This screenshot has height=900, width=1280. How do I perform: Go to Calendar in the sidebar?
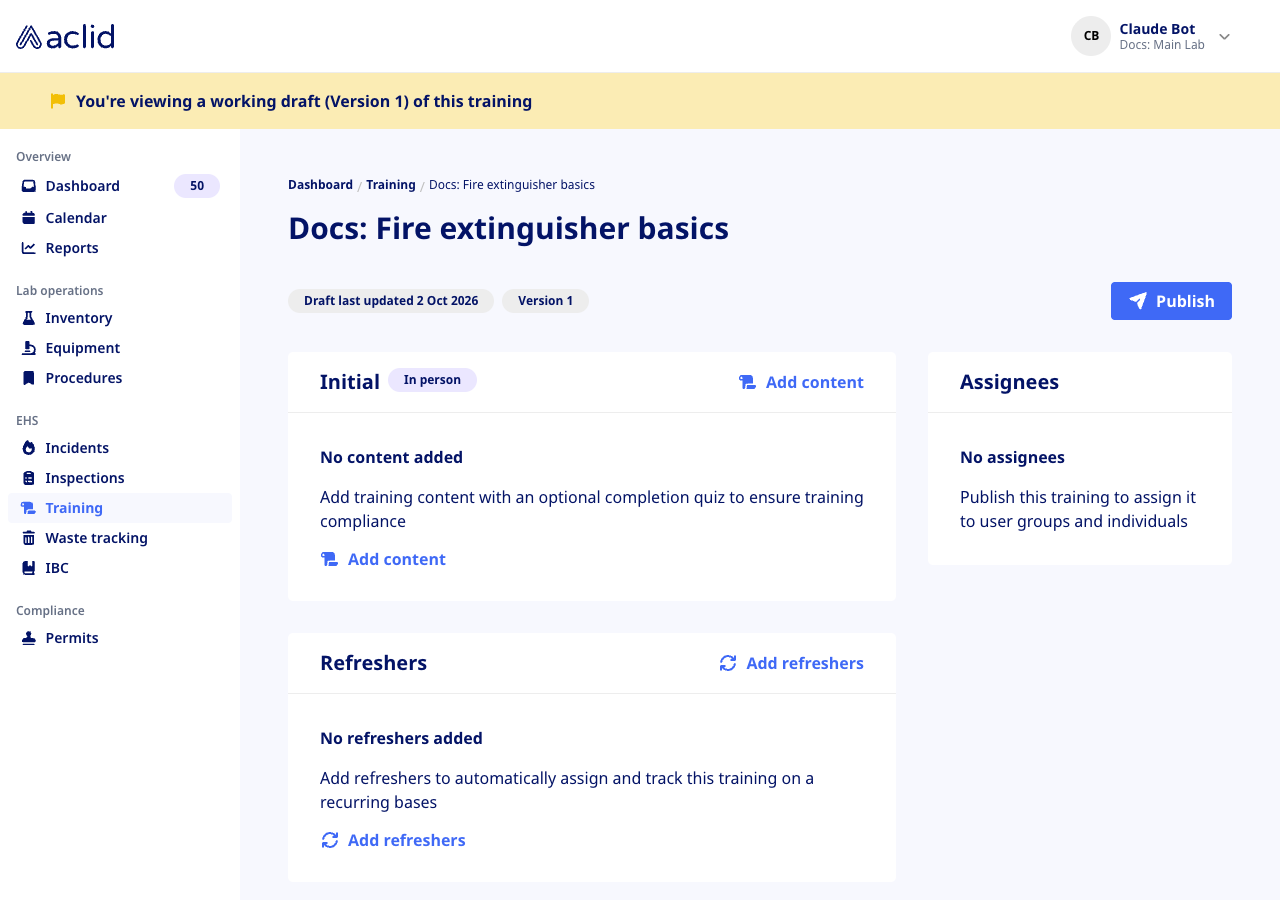coord(120,218)
